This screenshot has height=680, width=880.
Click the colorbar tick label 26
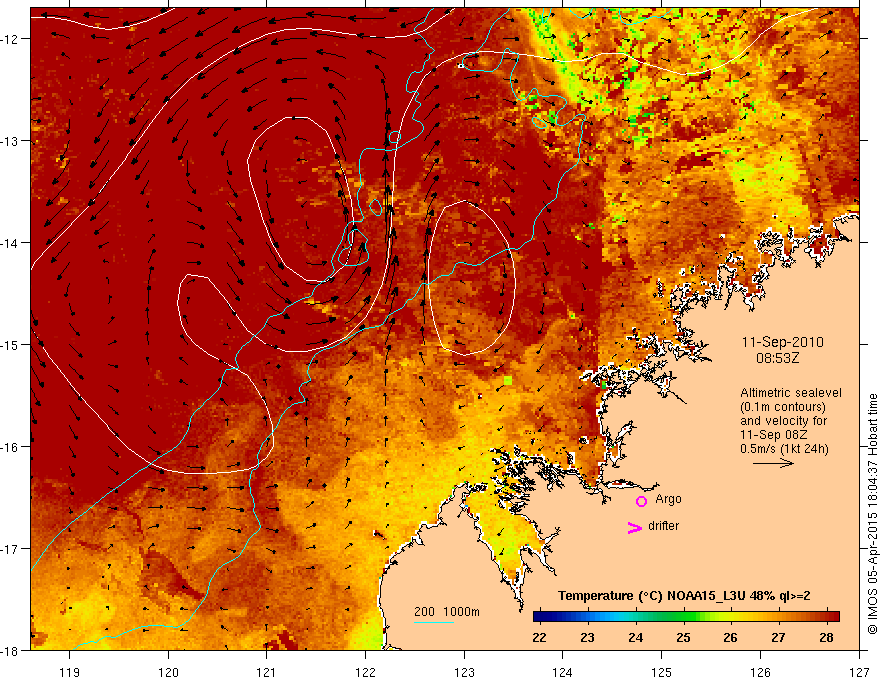[x=730, y=637]
